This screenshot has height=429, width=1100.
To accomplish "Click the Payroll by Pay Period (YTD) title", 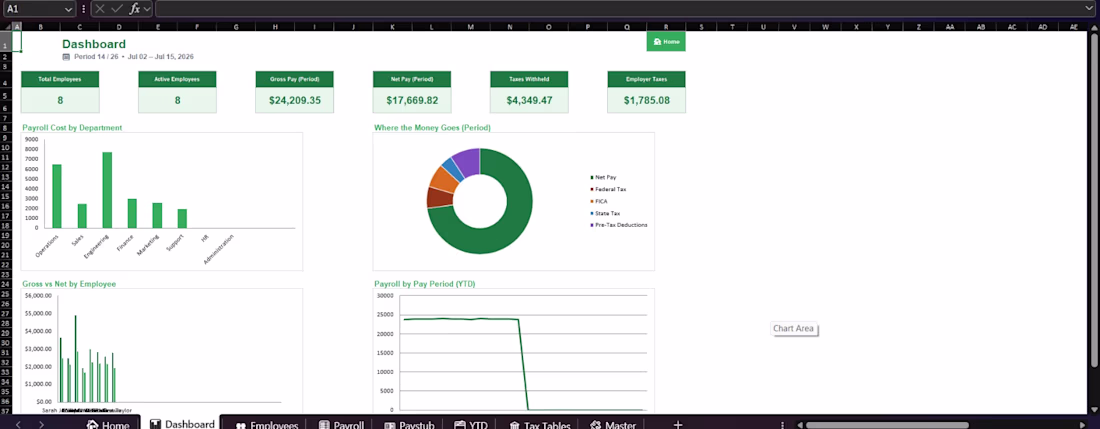I will click(426, 284).
